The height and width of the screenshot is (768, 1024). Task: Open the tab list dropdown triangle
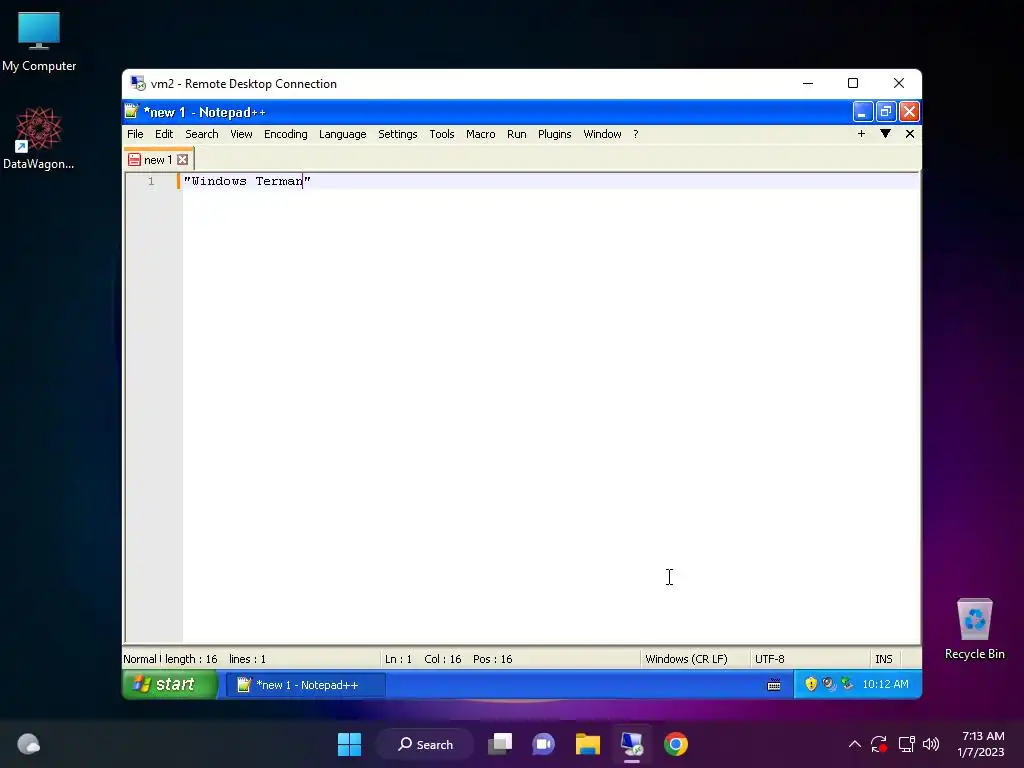coord(886,134)
